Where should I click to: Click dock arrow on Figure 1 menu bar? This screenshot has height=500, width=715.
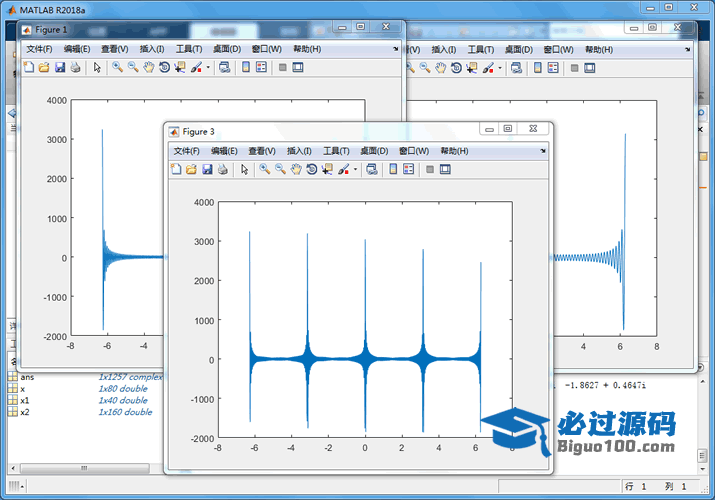coord(395,49)
